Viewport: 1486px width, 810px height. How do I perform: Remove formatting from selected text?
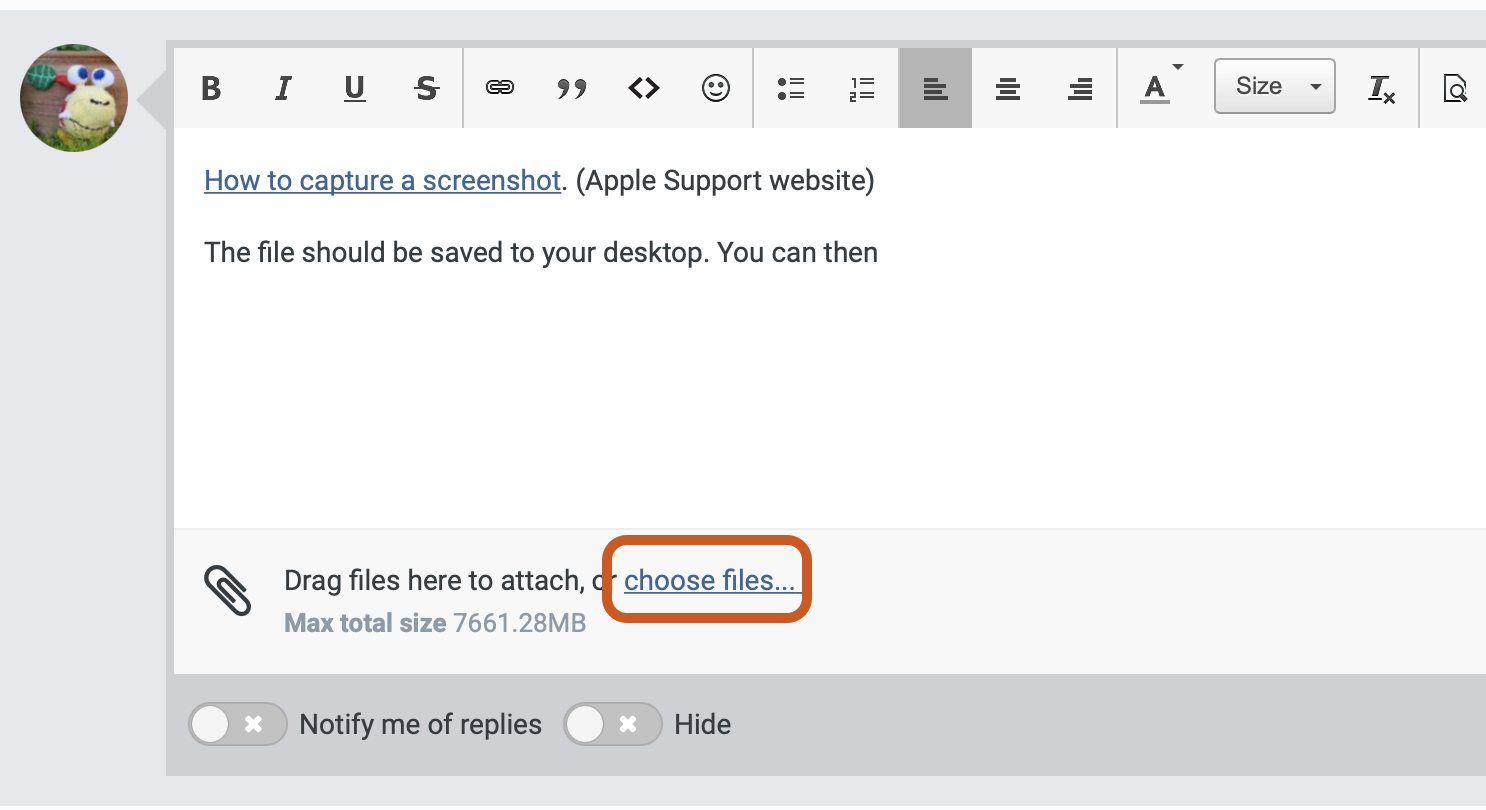(x=1381, y=88)
